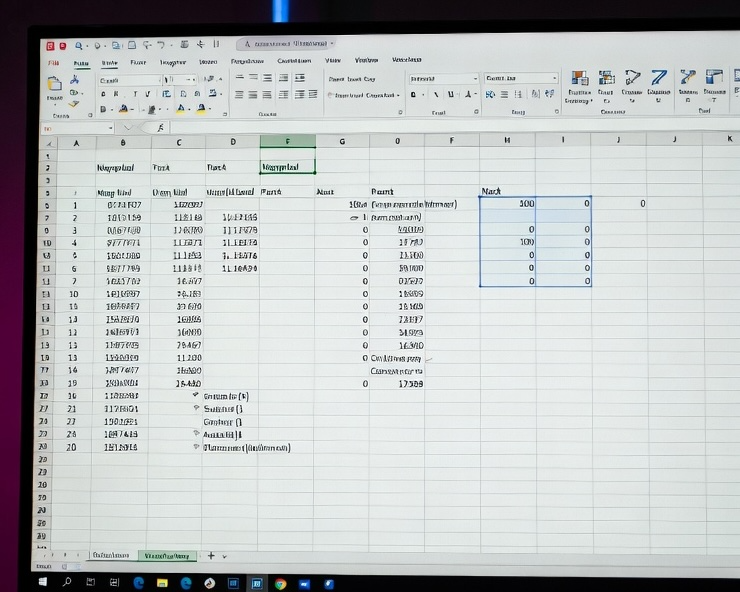740x592 pixels.
Task: Switch to the first white sheet tab
Action: pos(111,555)
